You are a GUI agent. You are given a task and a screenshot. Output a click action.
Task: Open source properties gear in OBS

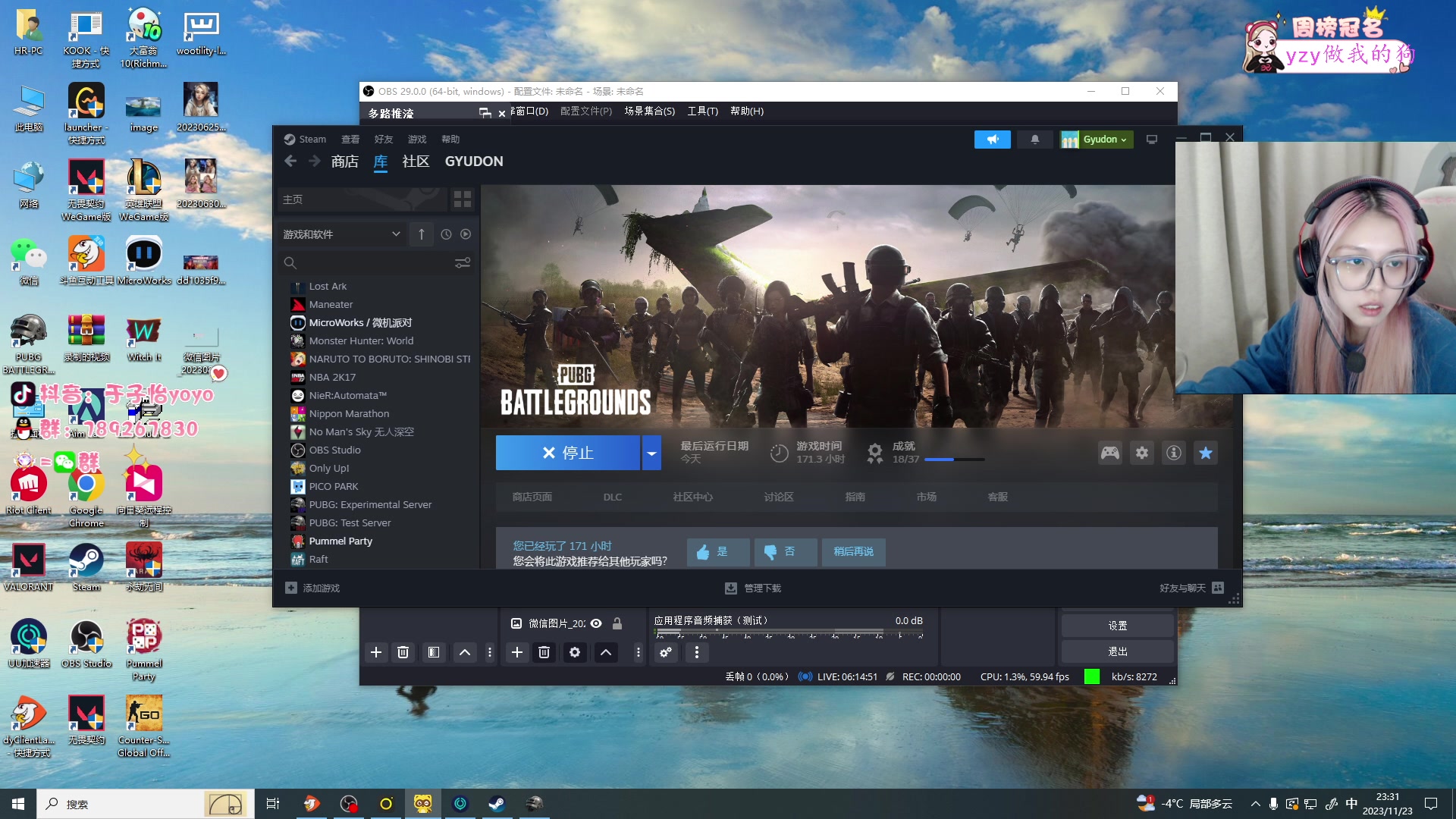tap(575, 652)
